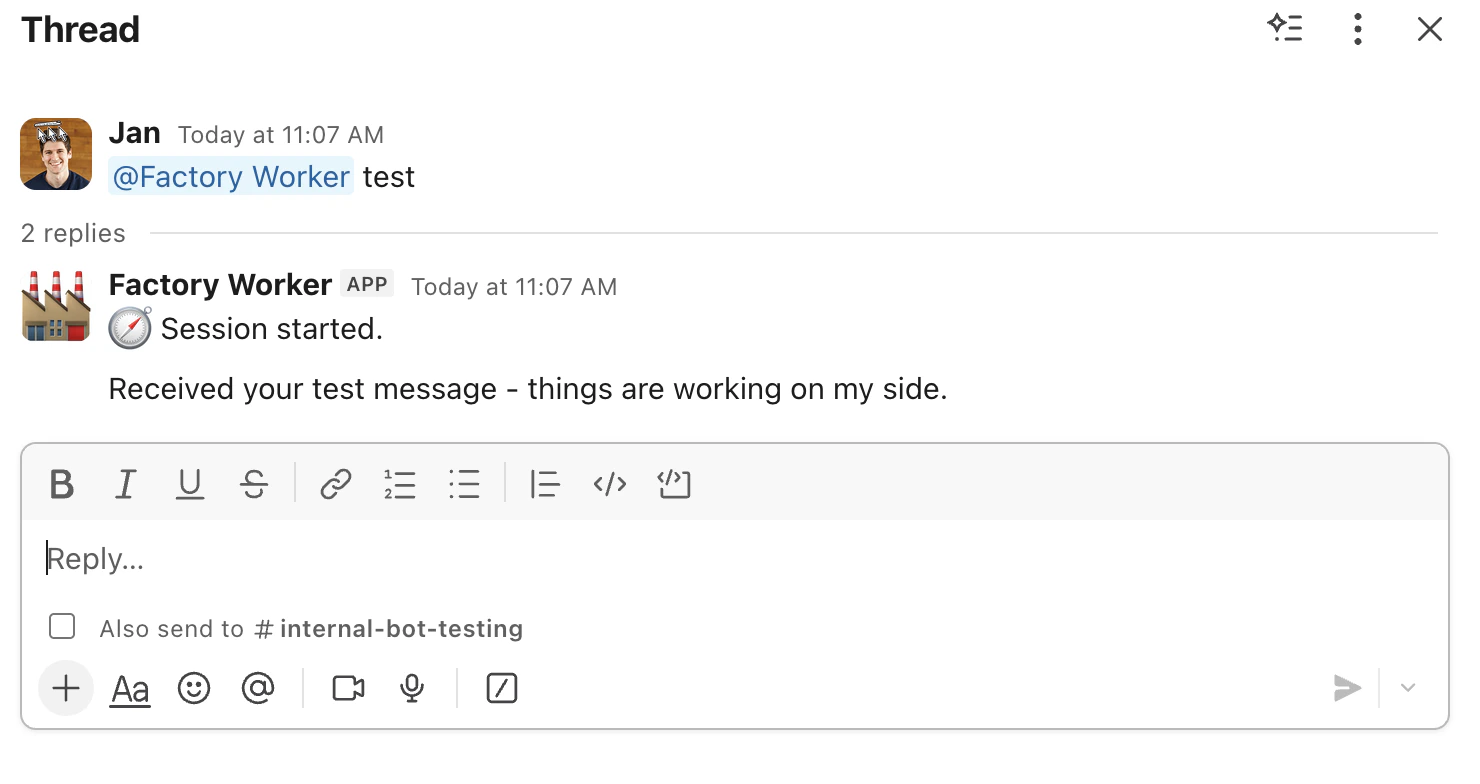Toggle strikethrough formatting

pos(255,485)
